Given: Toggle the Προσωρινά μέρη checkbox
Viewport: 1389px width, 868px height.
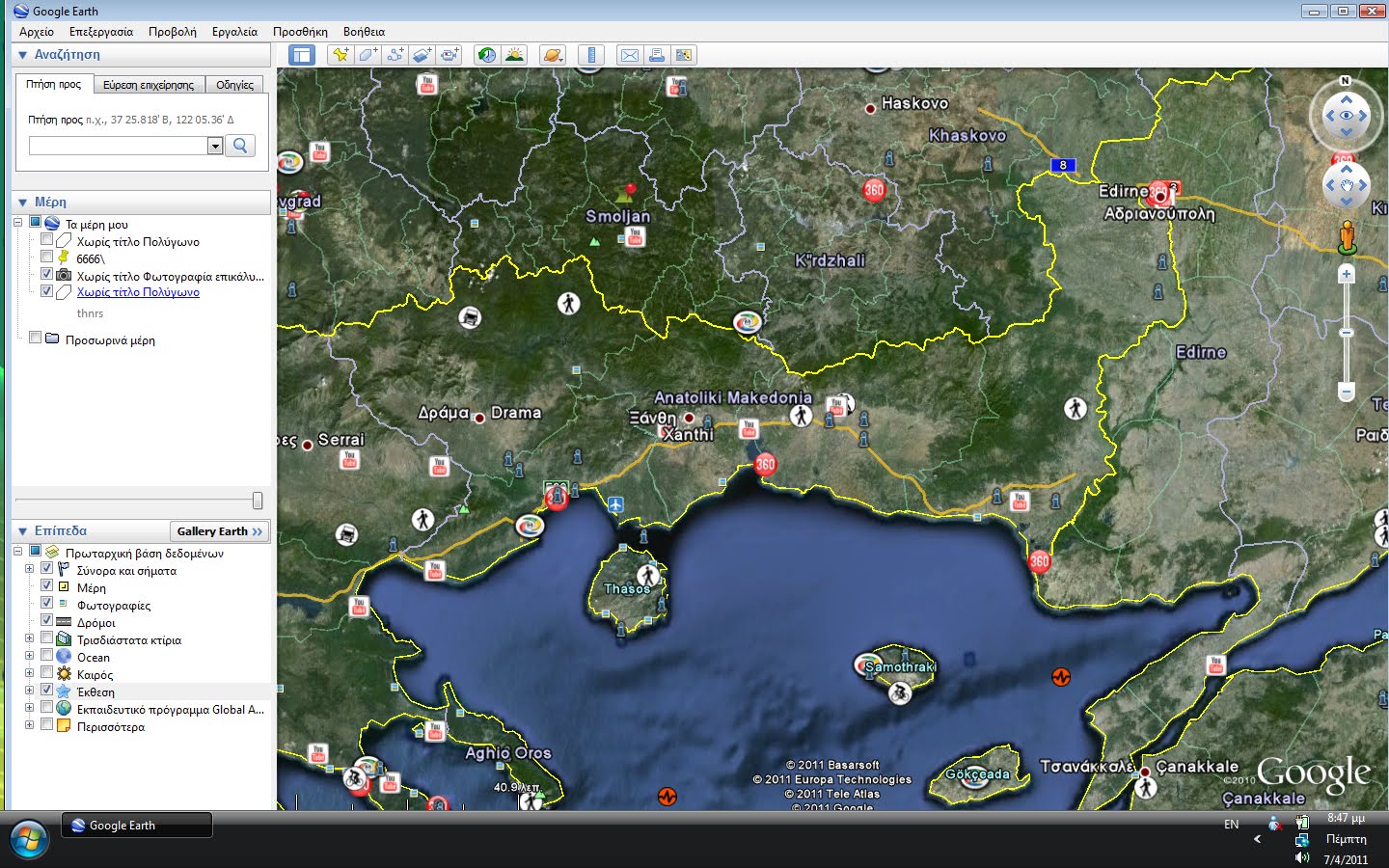Looking at the screenshot, I should click(35, 338).
